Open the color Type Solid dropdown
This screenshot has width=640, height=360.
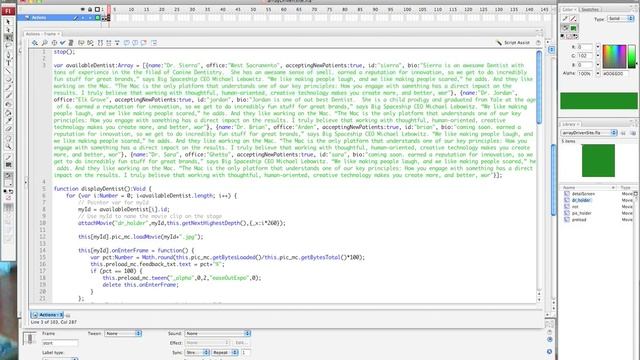click(620, 18)
